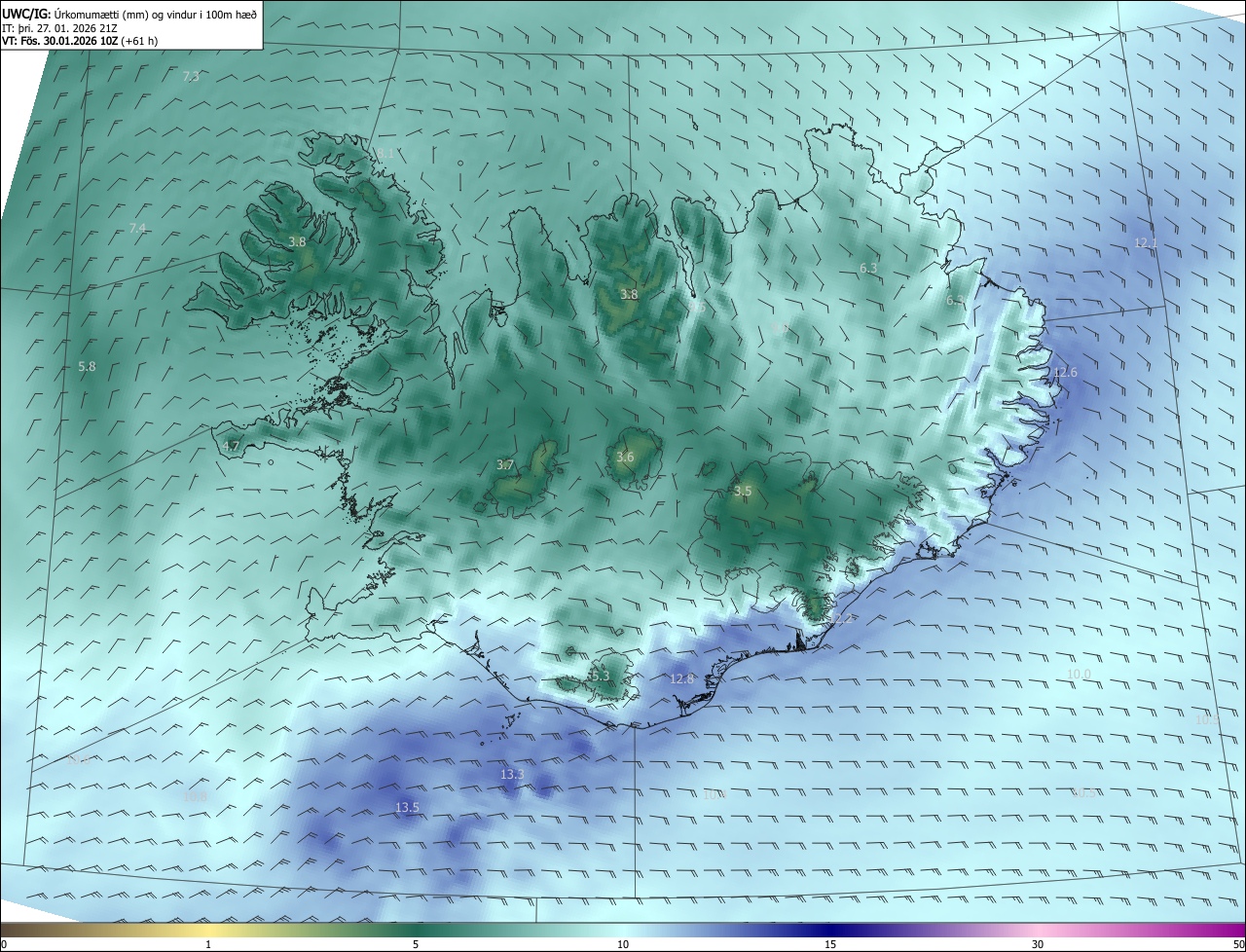The height and width of the screenshot is (952, 1246).
Task: Click the 13.3 value label over the sea
Action: click(512, 774)
